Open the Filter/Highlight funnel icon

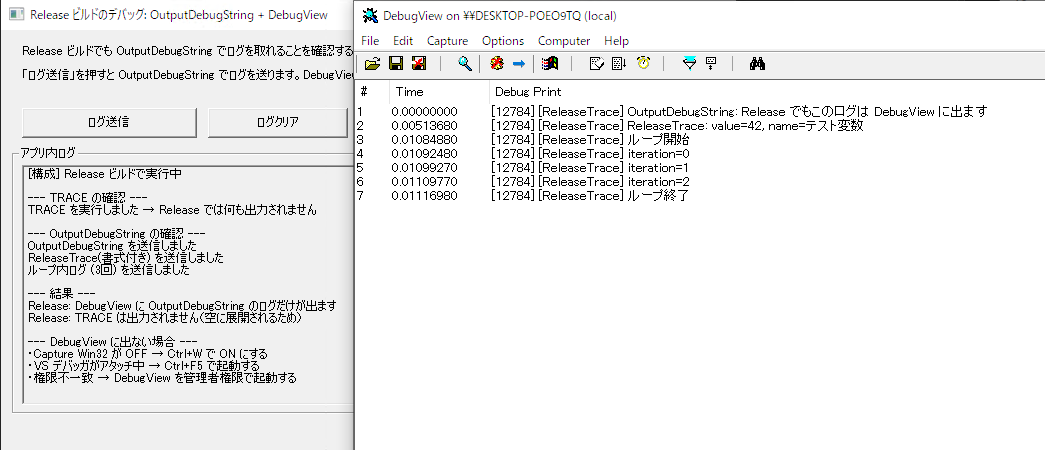tap(690, 64)
